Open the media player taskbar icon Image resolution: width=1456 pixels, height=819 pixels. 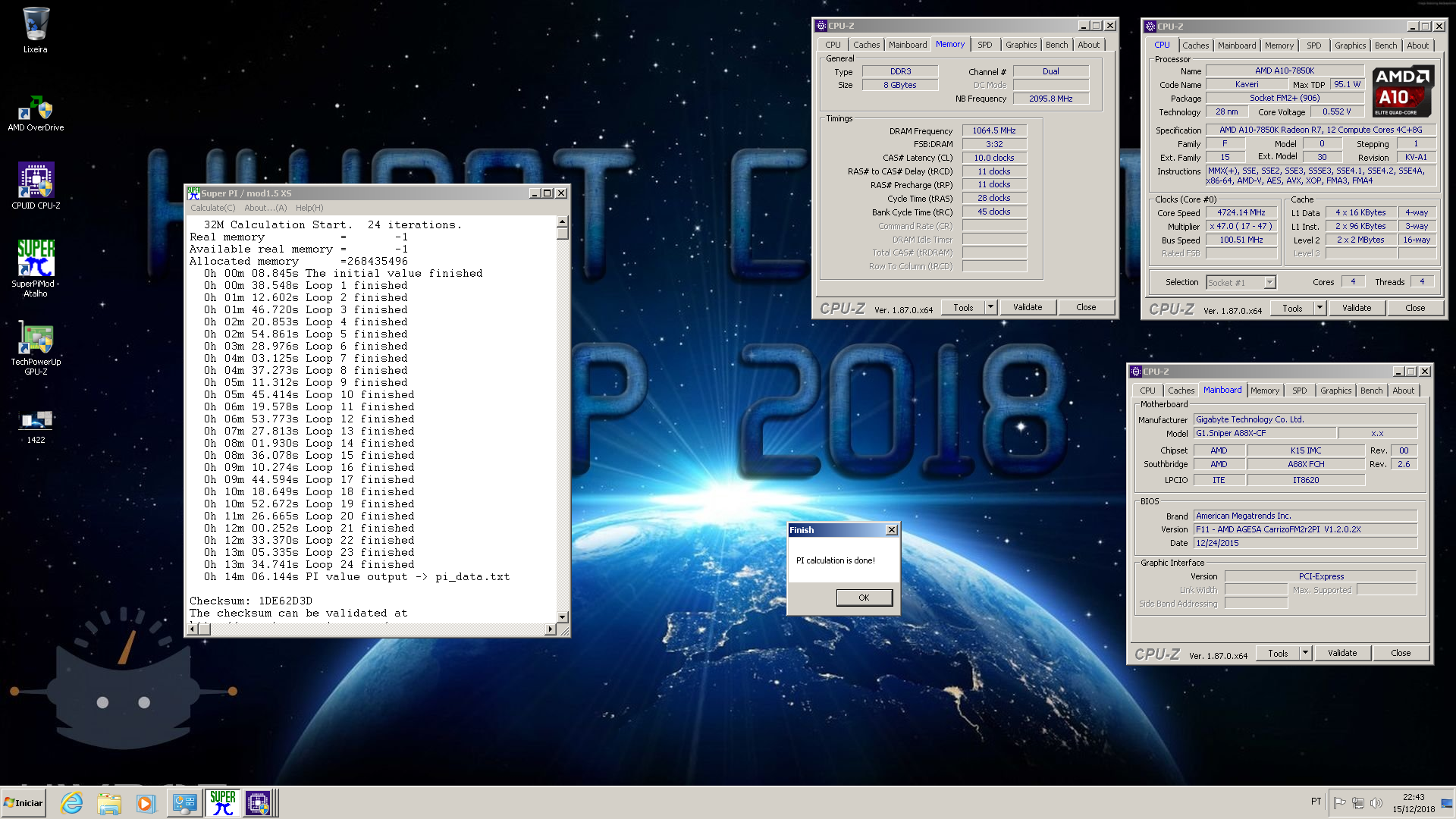pos(146,803)
